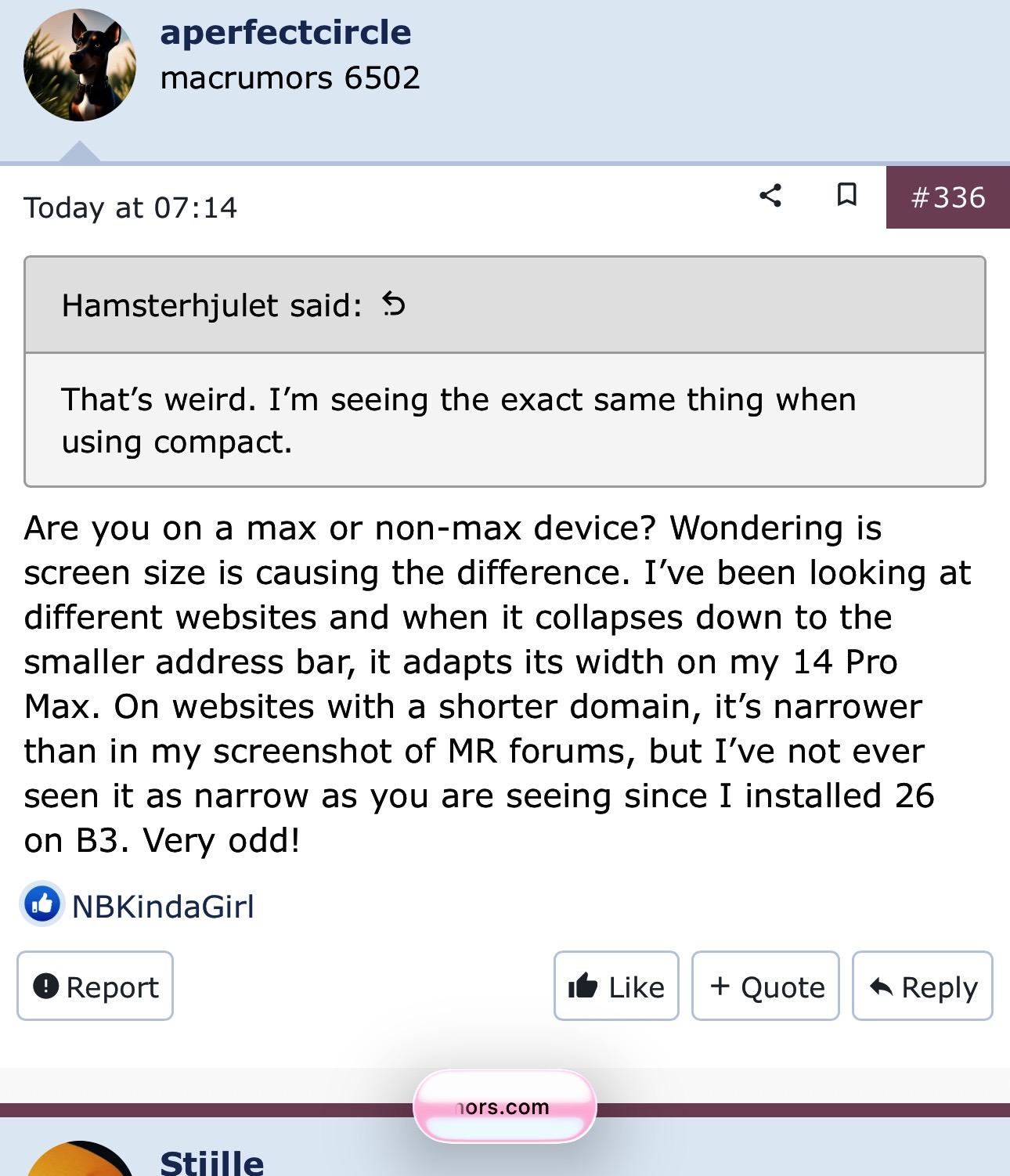Viewport: 1010px width, 1176px height.
Task: Open aperfectcircle's dog avatar
Action: (x=80, y=65)
